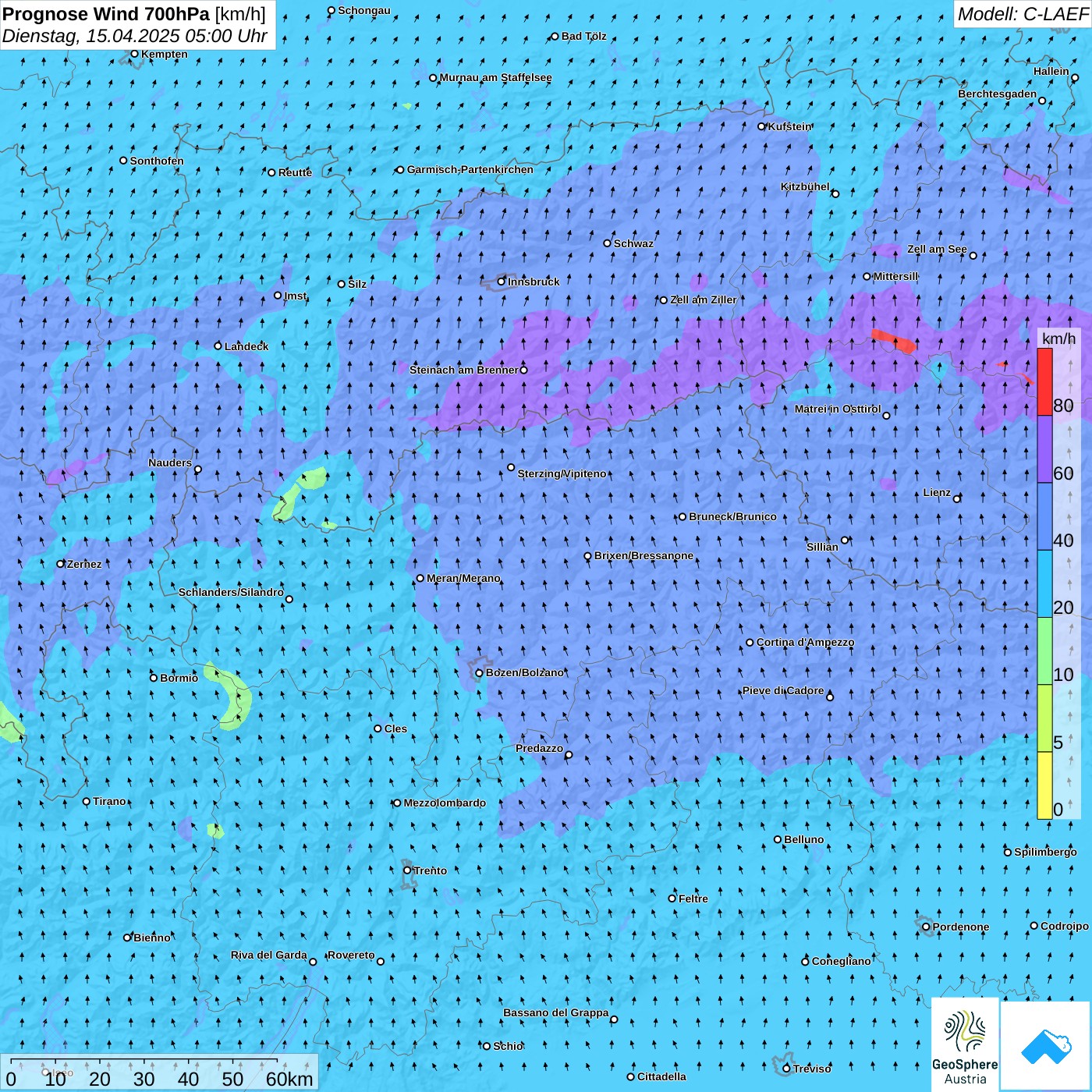Click the 'Schongau' label
The height and width of the screenshot is (1092, 1092).
pos(364,10)
